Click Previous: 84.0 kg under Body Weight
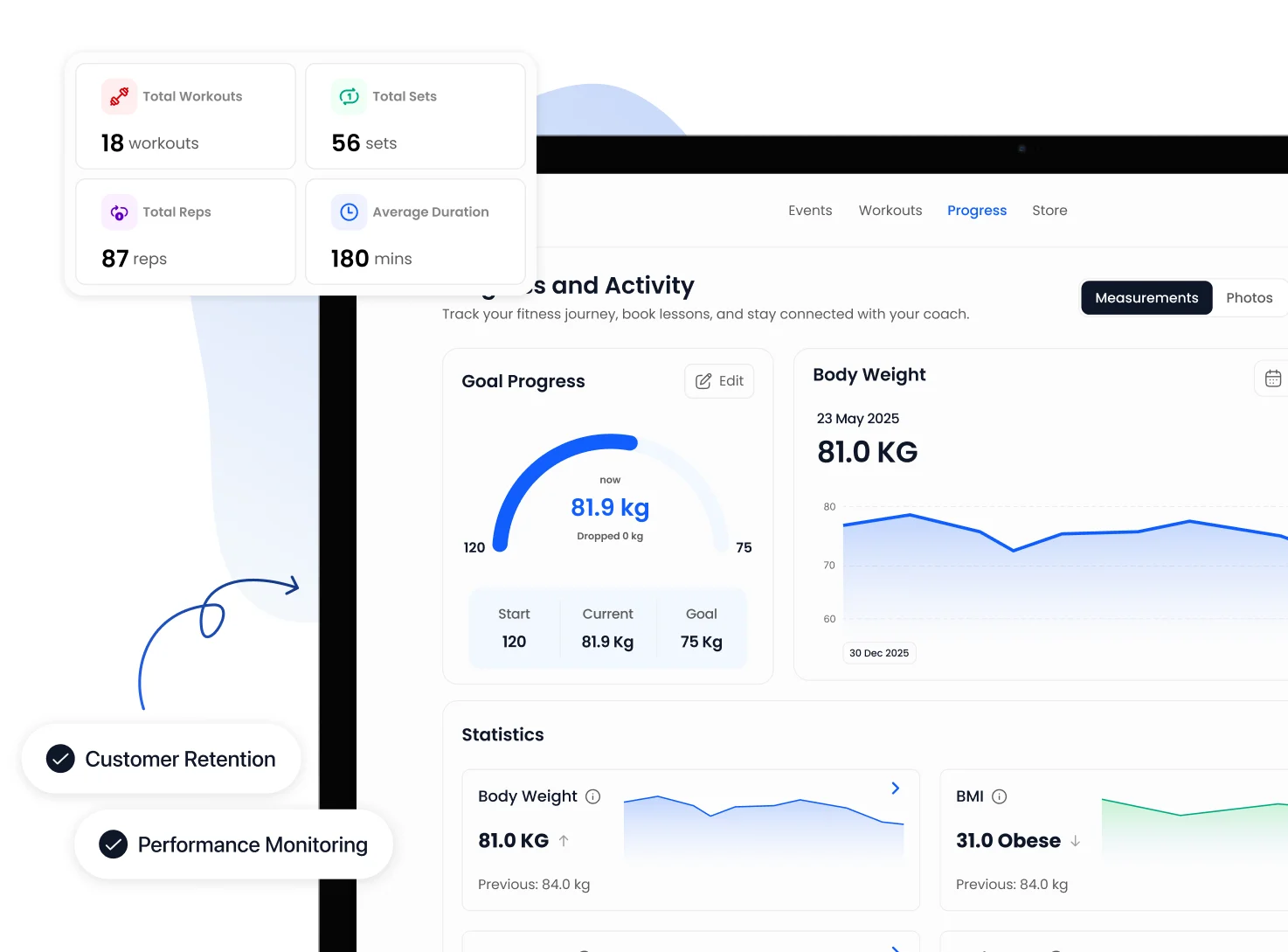Image resolution: width=1288 pixels, height=952 pixels. coord(534,885)
